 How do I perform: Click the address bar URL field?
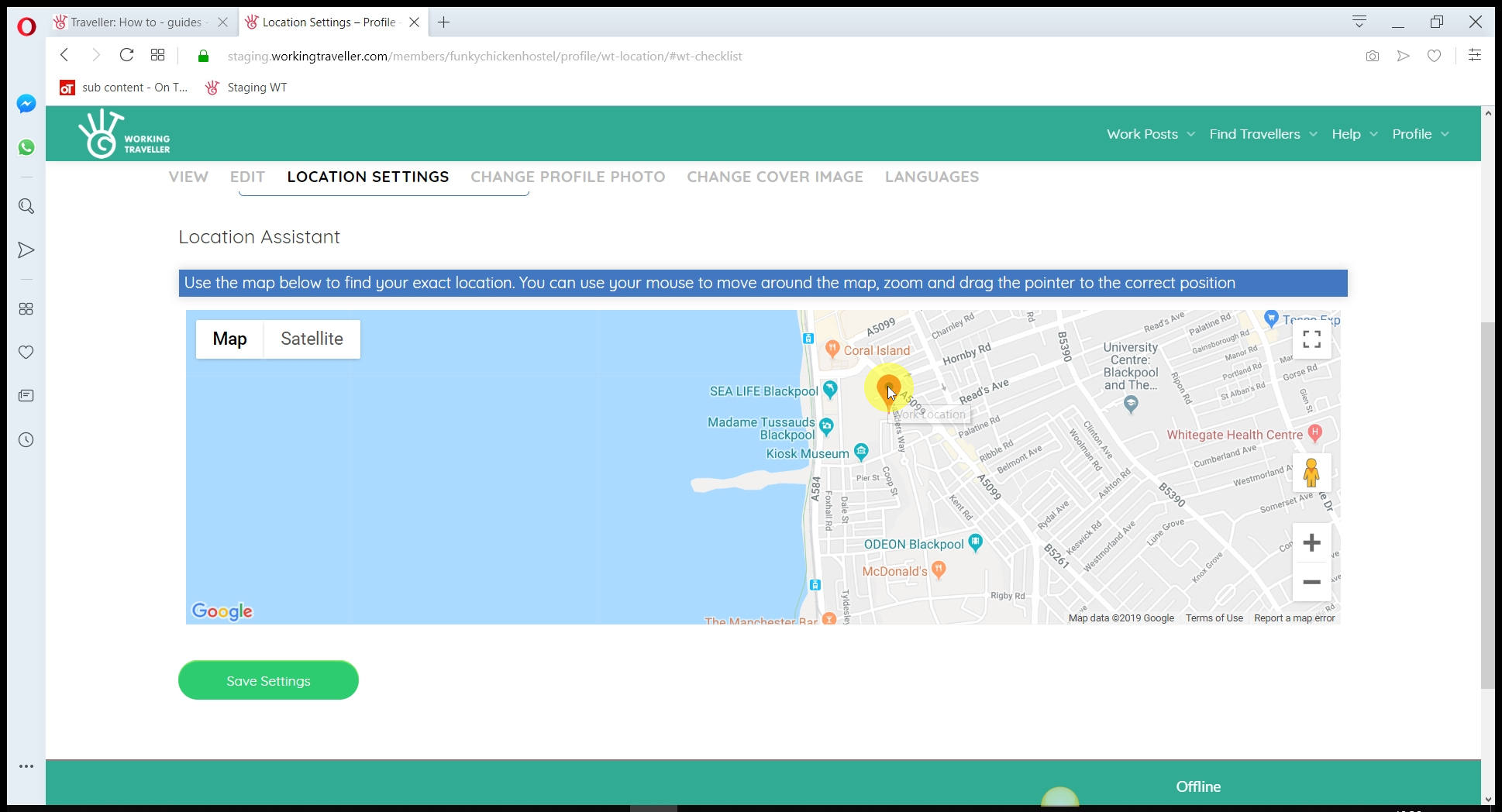484,56
